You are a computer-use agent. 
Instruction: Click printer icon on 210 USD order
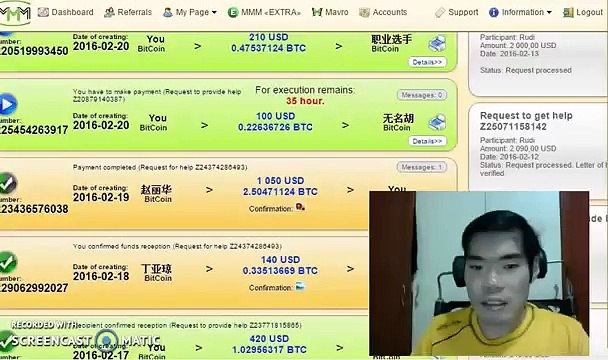[x=437, y=43]
